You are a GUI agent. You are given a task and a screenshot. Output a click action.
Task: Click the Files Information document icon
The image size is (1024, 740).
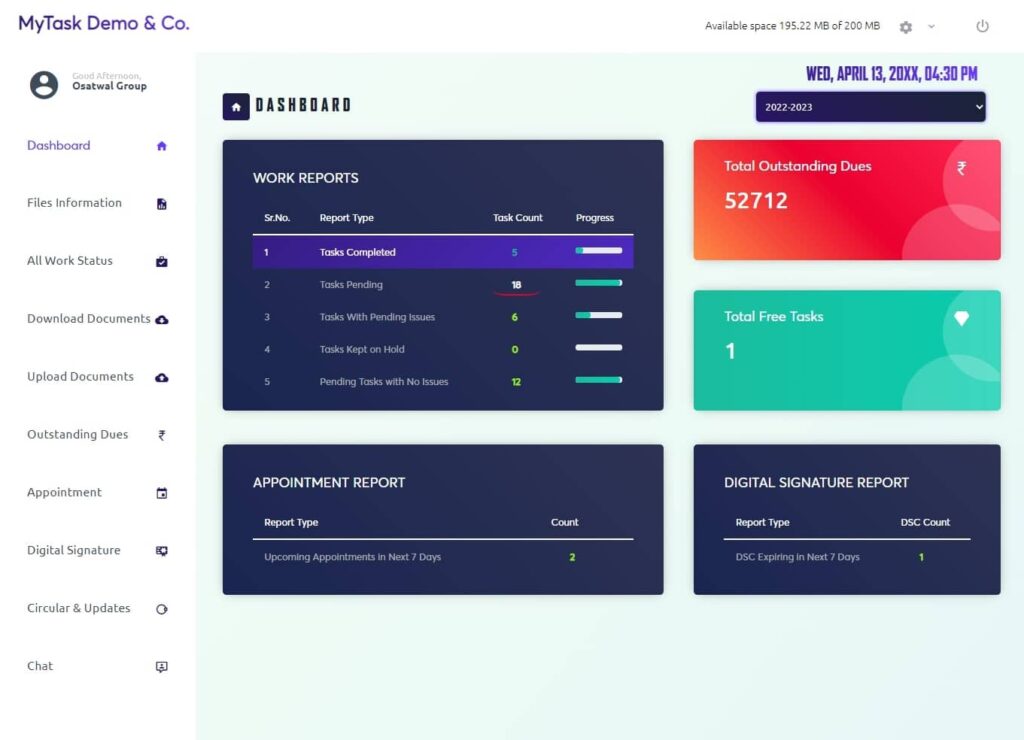[x=162, y=204]
